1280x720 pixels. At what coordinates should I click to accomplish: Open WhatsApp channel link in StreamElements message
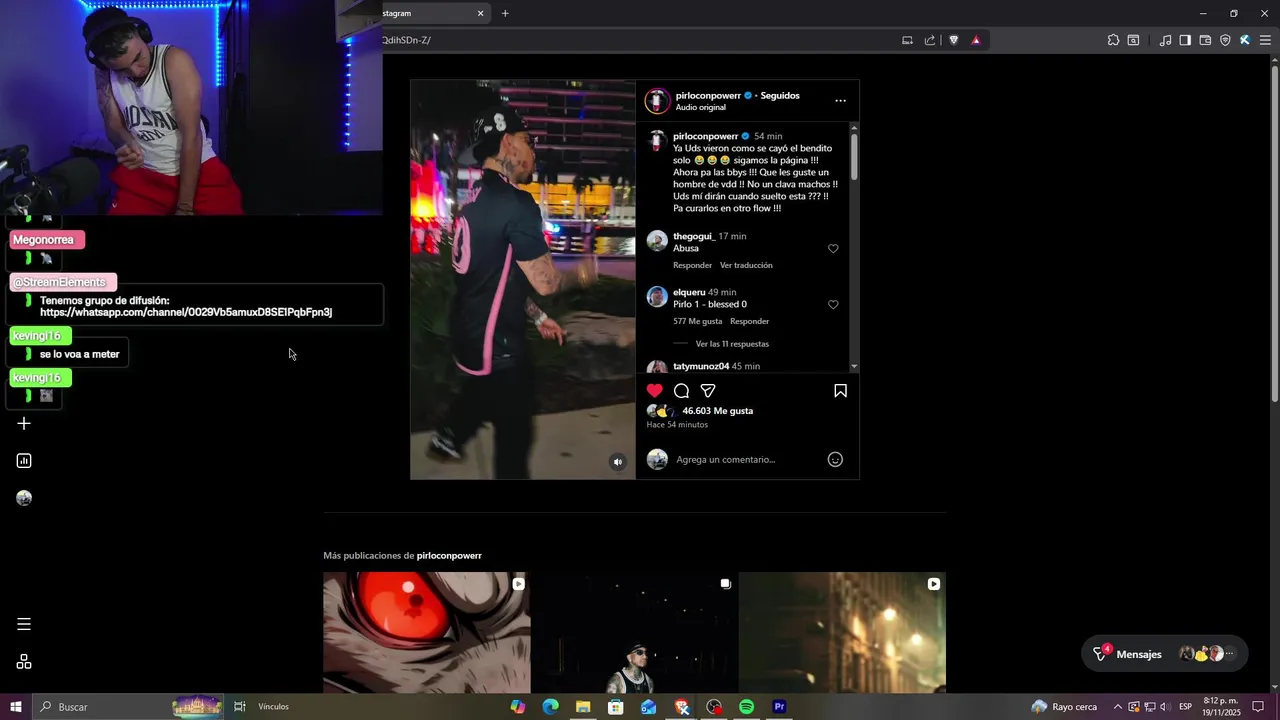coord(186,312)
